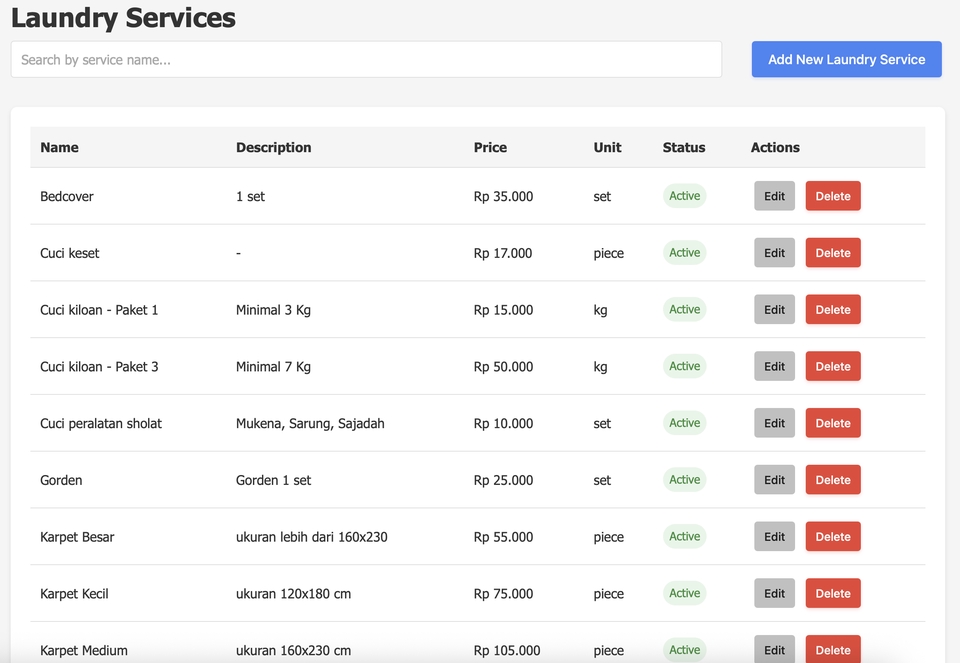Delete the Karpet Besar service
960x663 pixels.
[832, 537]
